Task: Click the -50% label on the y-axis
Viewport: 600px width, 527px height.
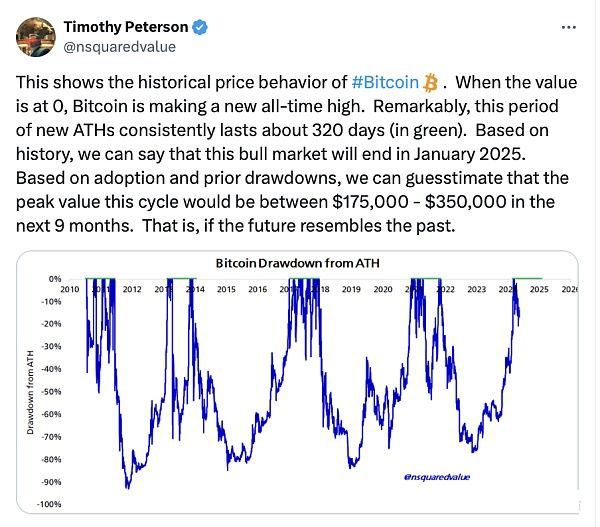Action: tap(49, 391)
